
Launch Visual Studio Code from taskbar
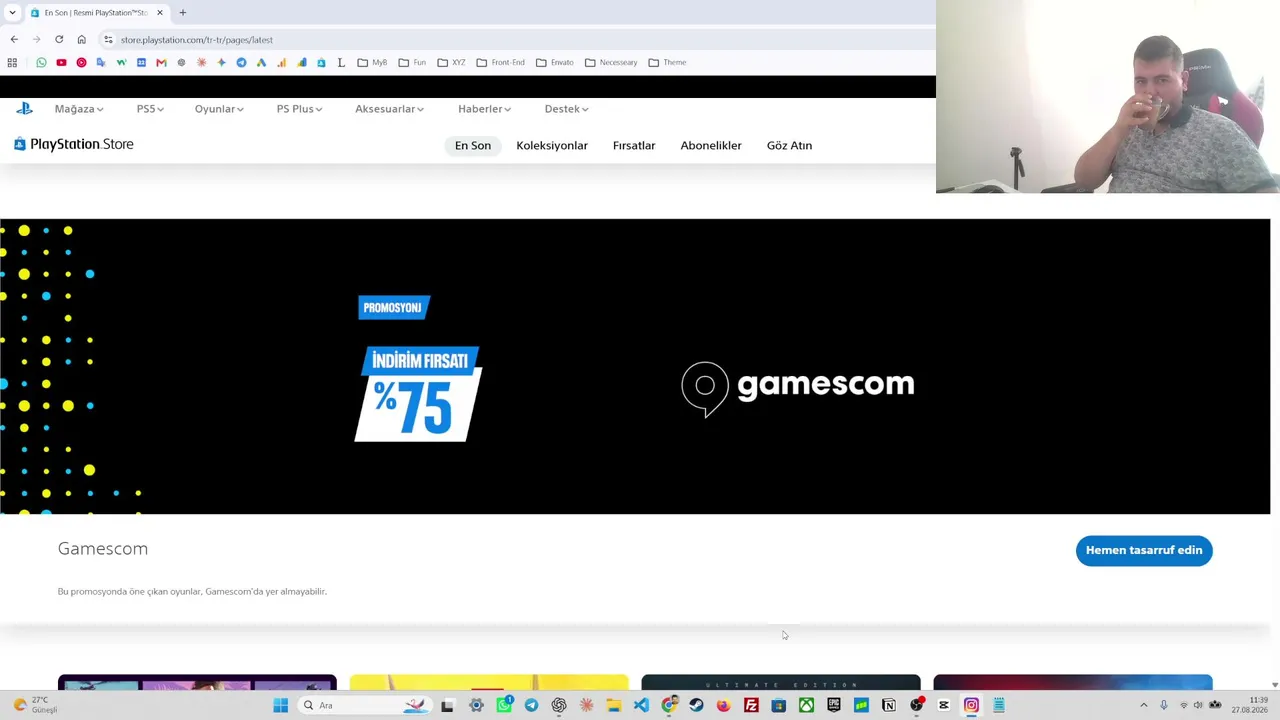pyautogui.click(x=641, y=706)
